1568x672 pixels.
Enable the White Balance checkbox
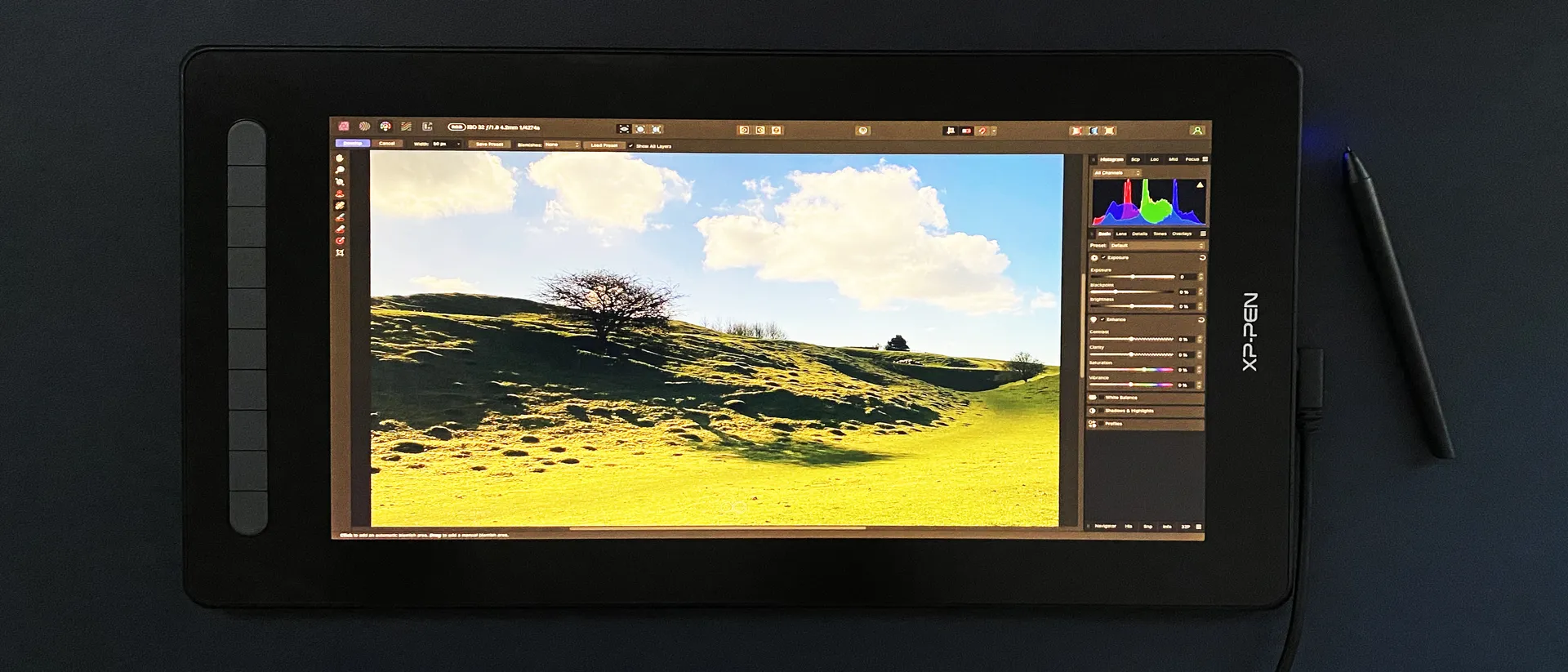[x=1101, y=398]
